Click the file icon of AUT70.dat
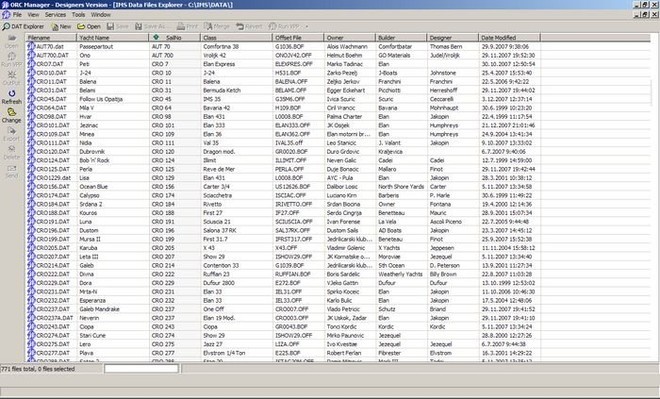Image resolution: width=660 pixels, height=399 pixels. tap(31, 46)
